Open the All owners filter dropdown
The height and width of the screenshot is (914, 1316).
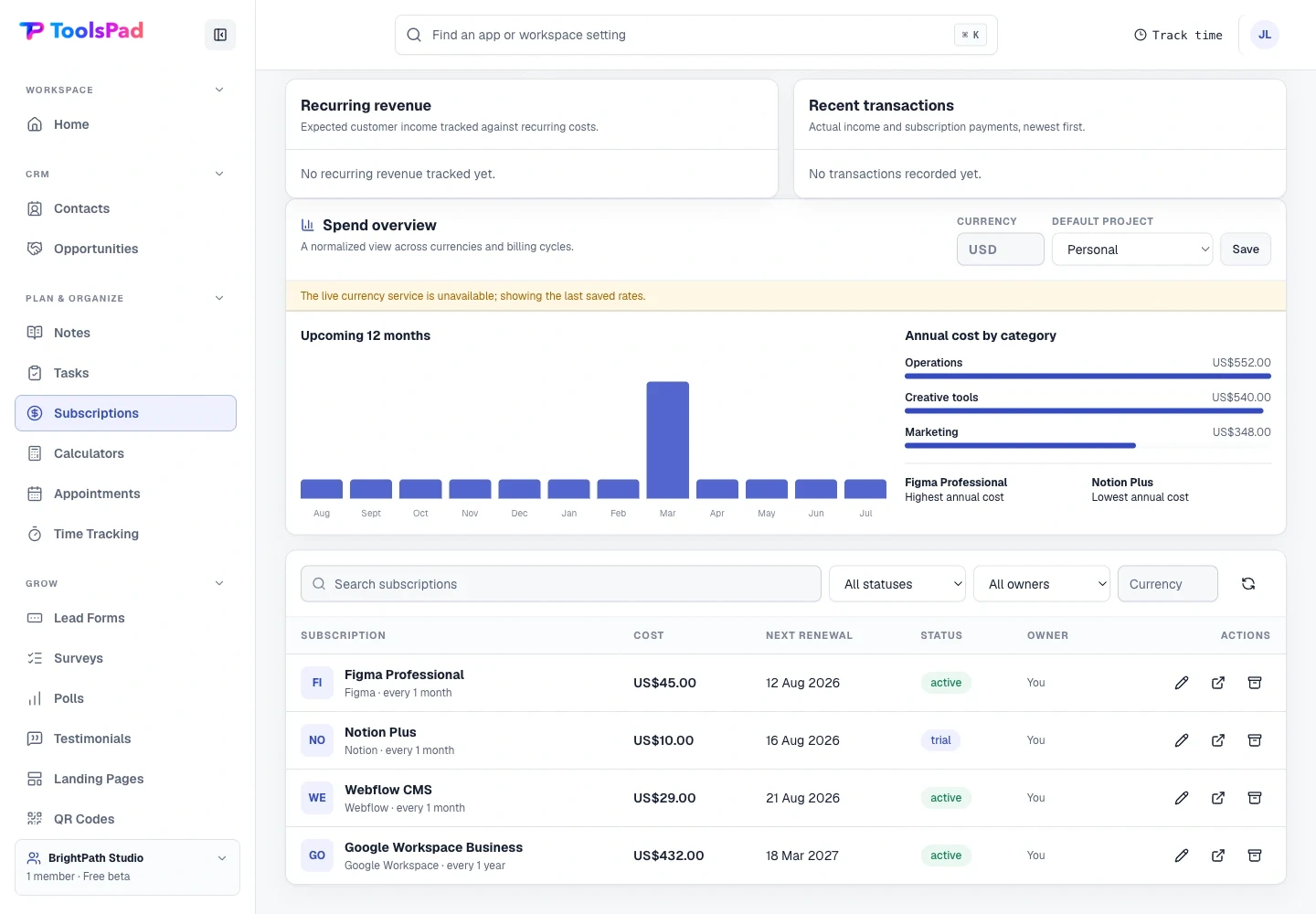pos(1042,584)
